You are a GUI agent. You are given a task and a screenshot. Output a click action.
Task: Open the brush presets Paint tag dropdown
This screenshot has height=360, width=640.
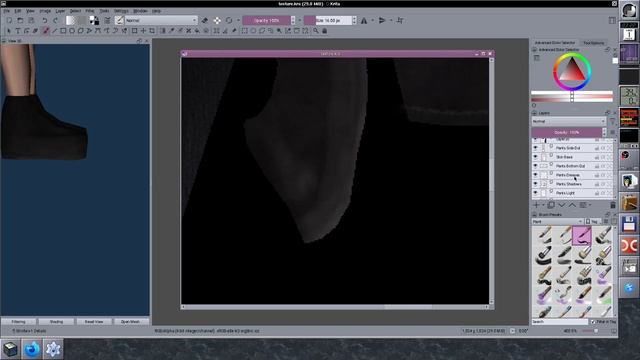tap(557, 221)
